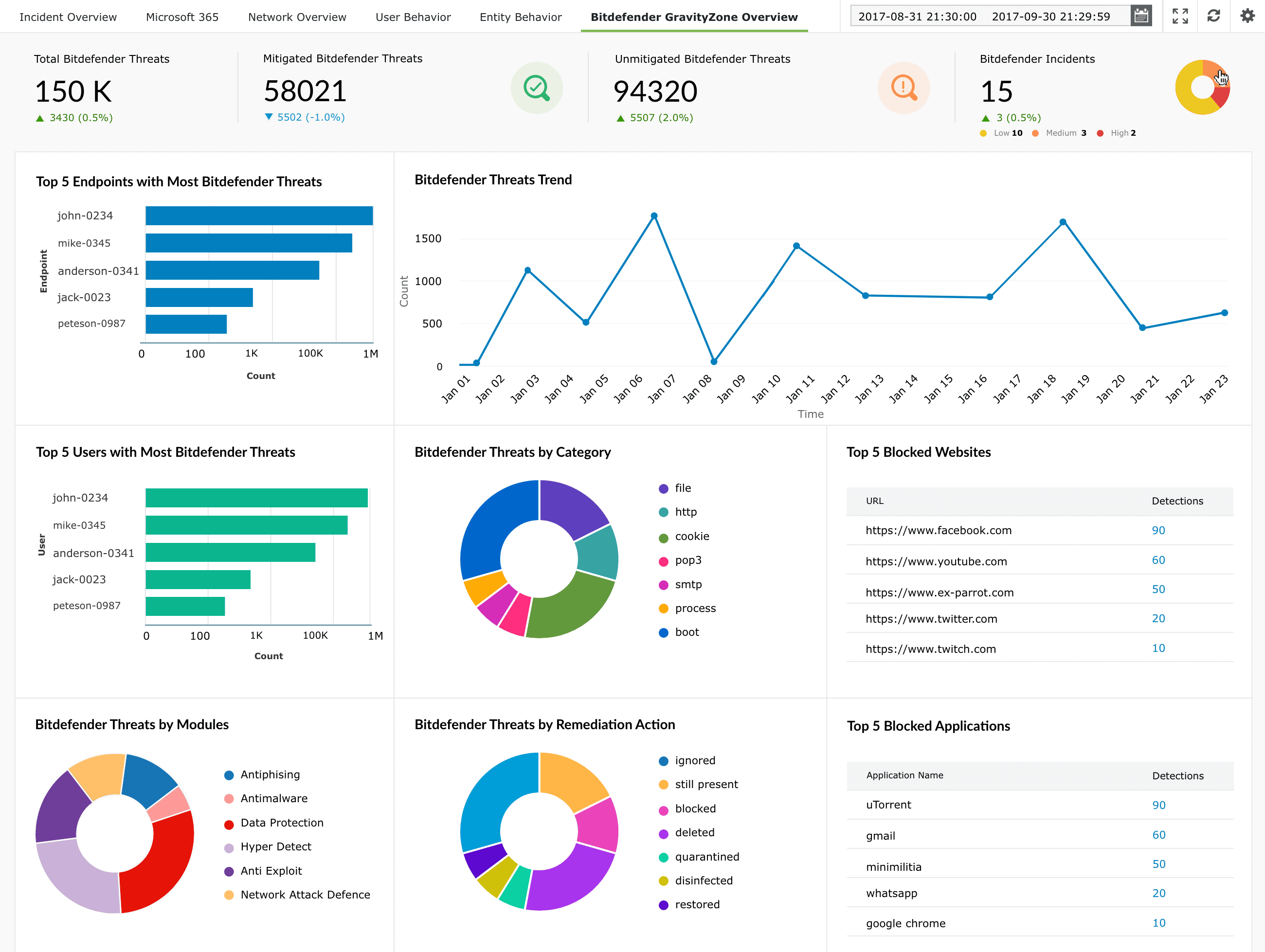Open gmail detections count 60
This screenshot has width=1265, height=952.
click(1158, 835)
